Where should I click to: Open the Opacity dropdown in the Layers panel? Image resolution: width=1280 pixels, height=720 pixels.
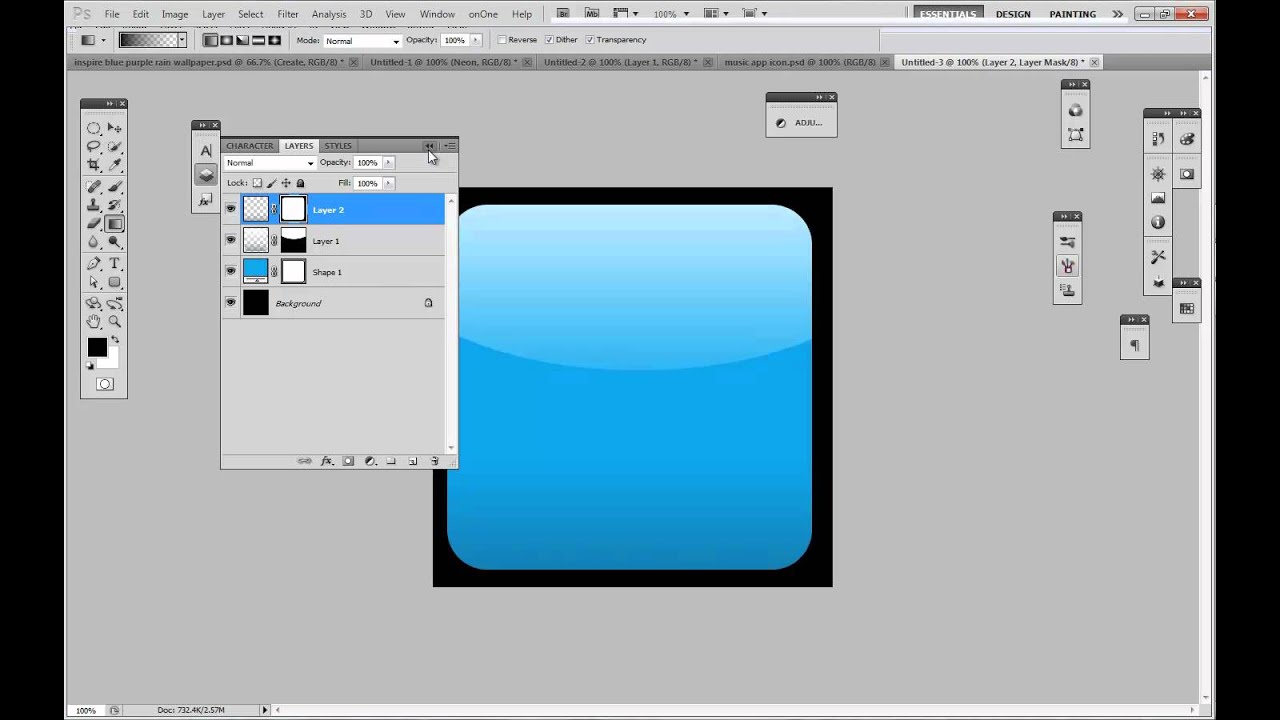(388, 162)
